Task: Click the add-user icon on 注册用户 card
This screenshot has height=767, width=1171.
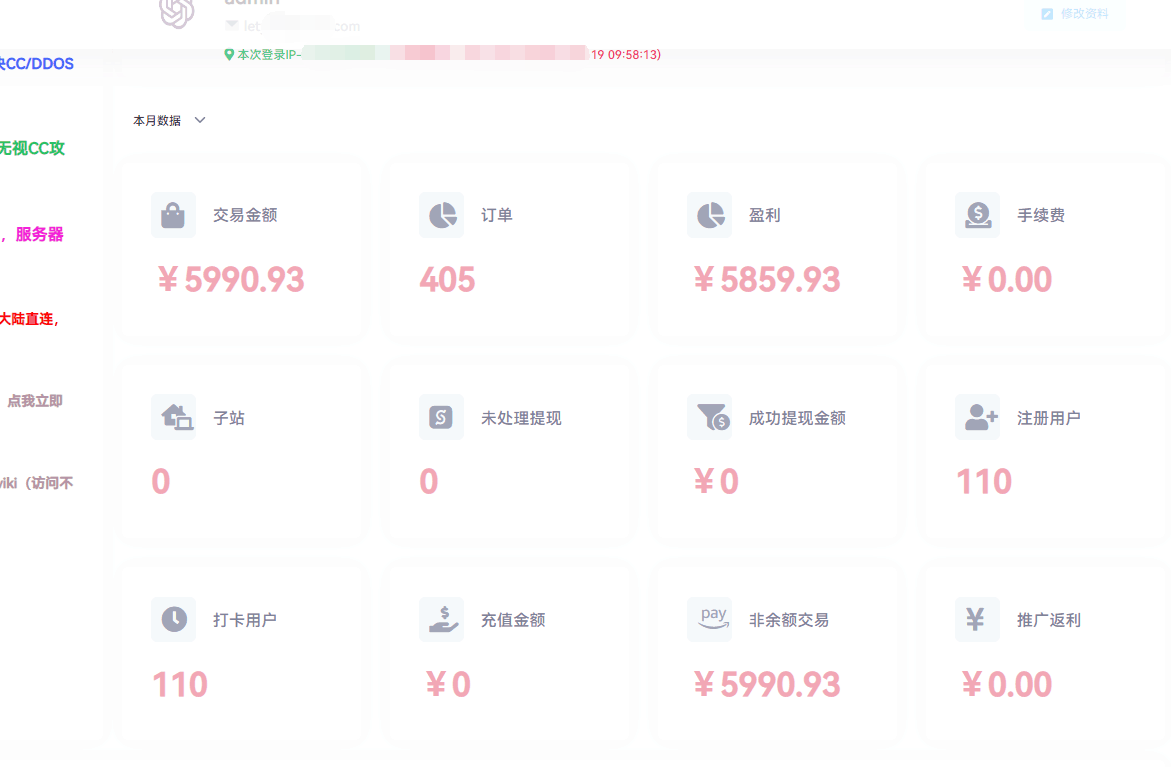Action: [977, 416]
